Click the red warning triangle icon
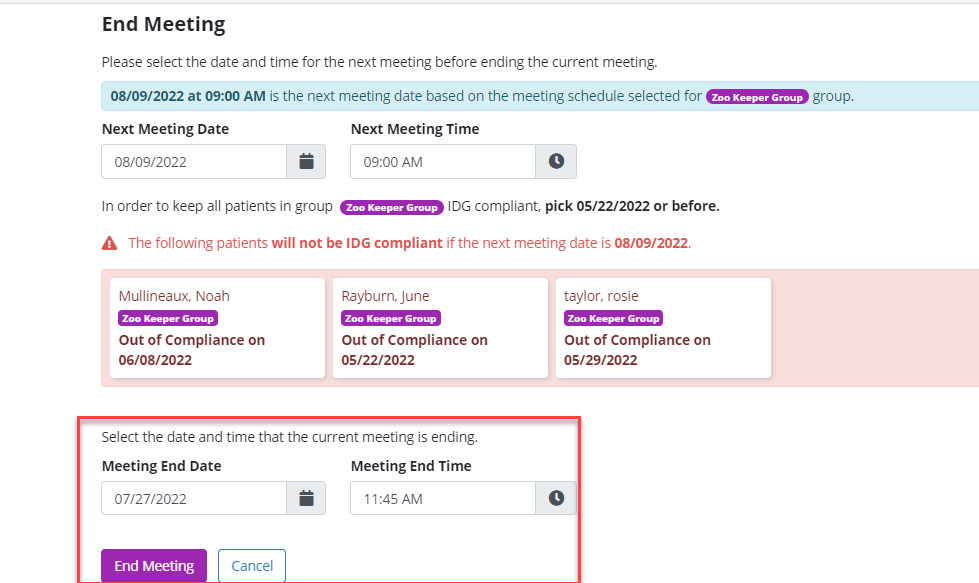Viewport: 979px width, 583px height. tap(109, 243)
